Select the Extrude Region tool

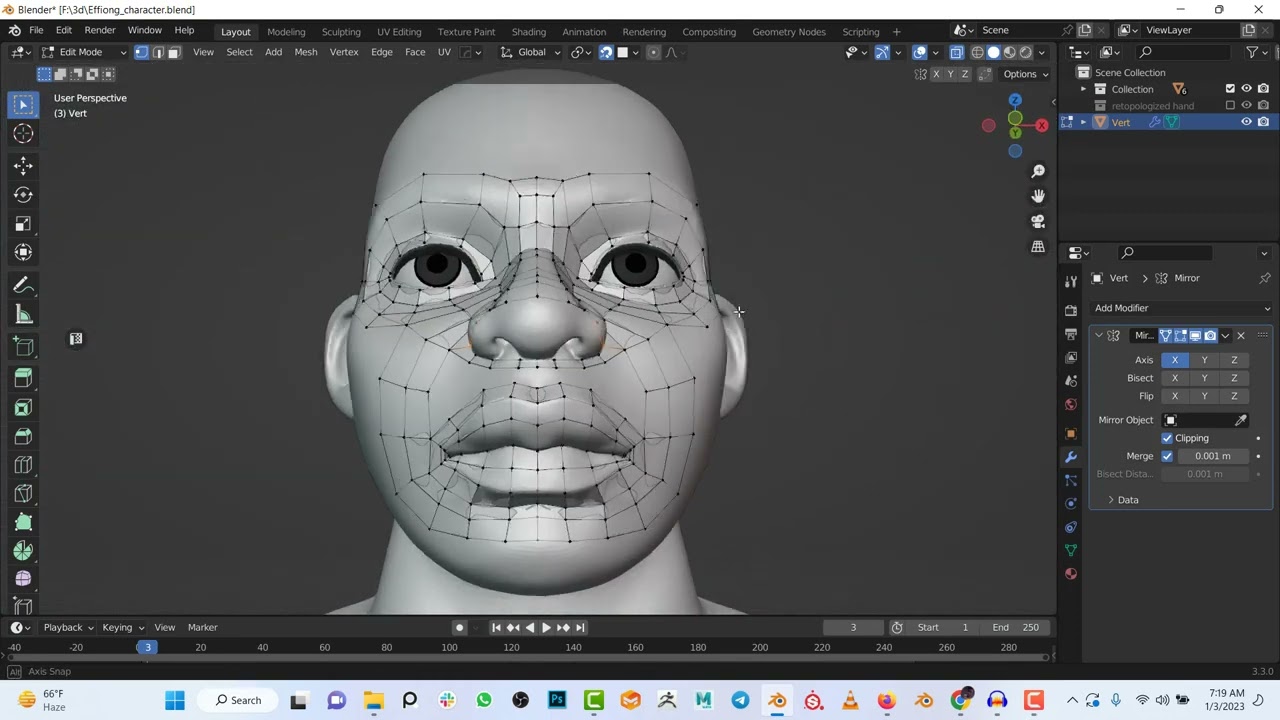(23, 378)
